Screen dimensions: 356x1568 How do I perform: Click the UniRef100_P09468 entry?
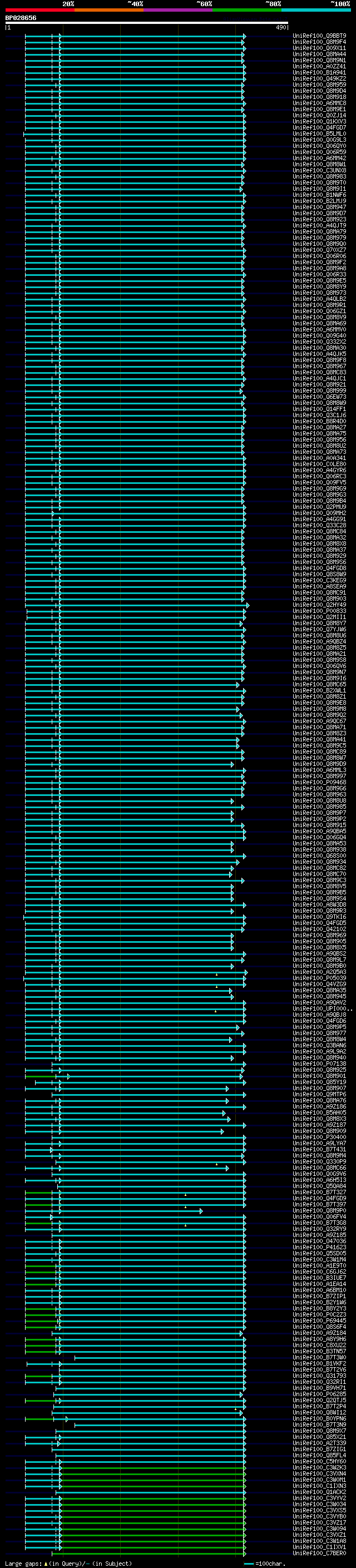point(319,782)
